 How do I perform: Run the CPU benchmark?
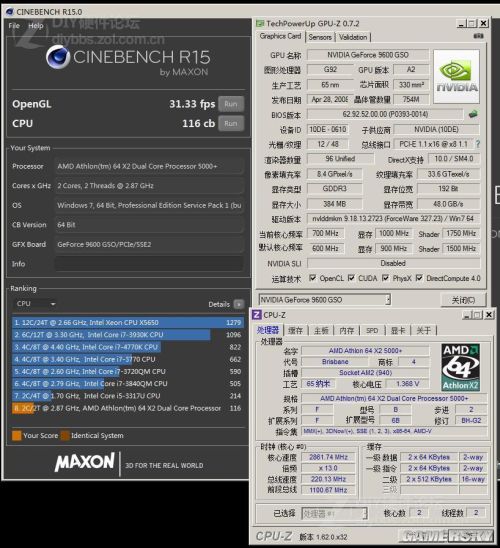(x=231, y=123)
